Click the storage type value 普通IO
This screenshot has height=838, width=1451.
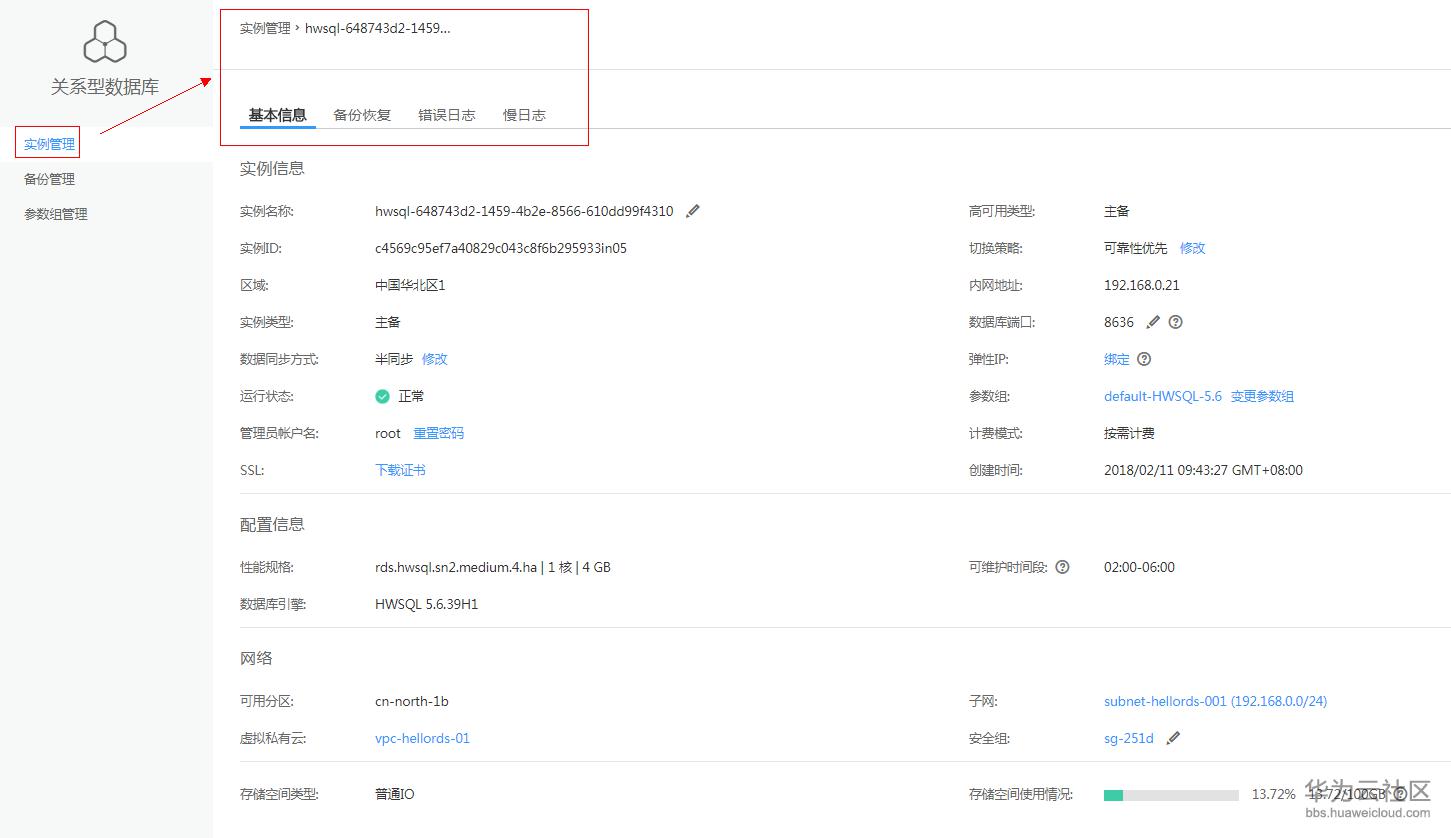coord(395,794)
